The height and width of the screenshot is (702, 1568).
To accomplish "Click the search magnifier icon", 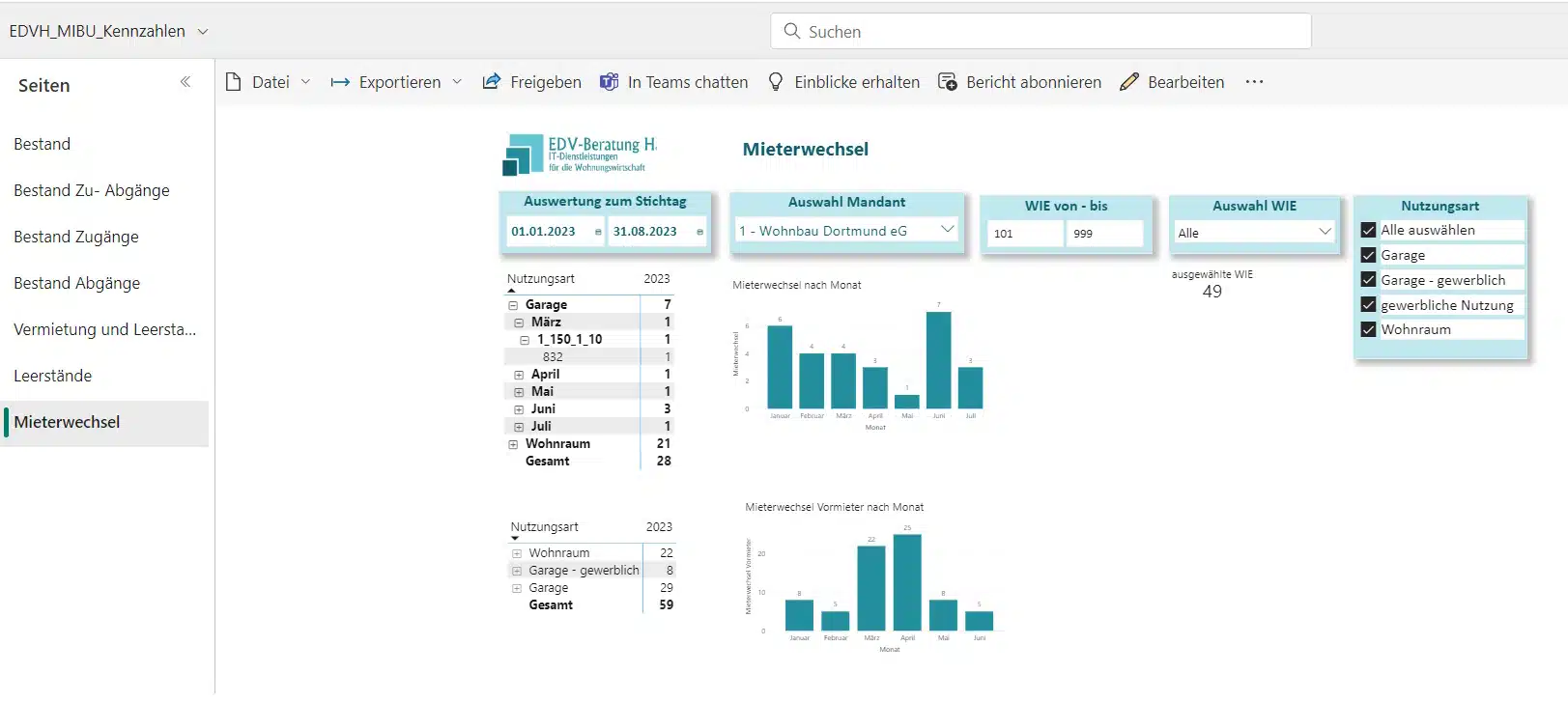I will pyautogui.click(x=791, y=31).
